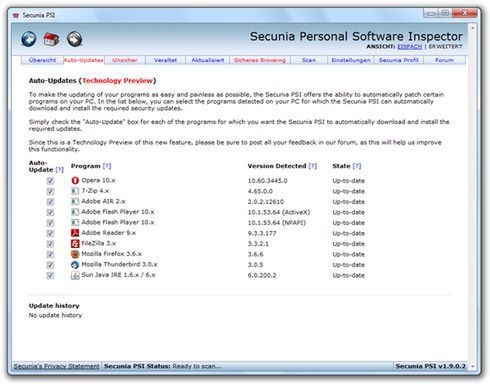Switch to the Unsicher tab

tap(125, 60)
